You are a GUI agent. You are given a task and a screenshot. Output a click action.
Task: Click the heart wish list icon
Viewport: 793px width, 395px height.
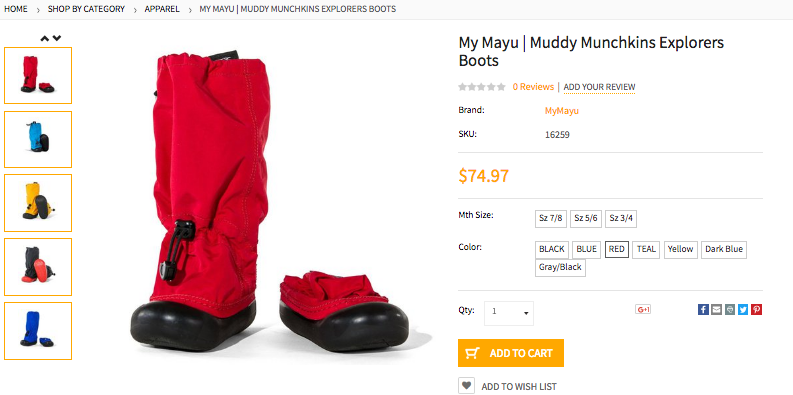click(x=466, y=386)
